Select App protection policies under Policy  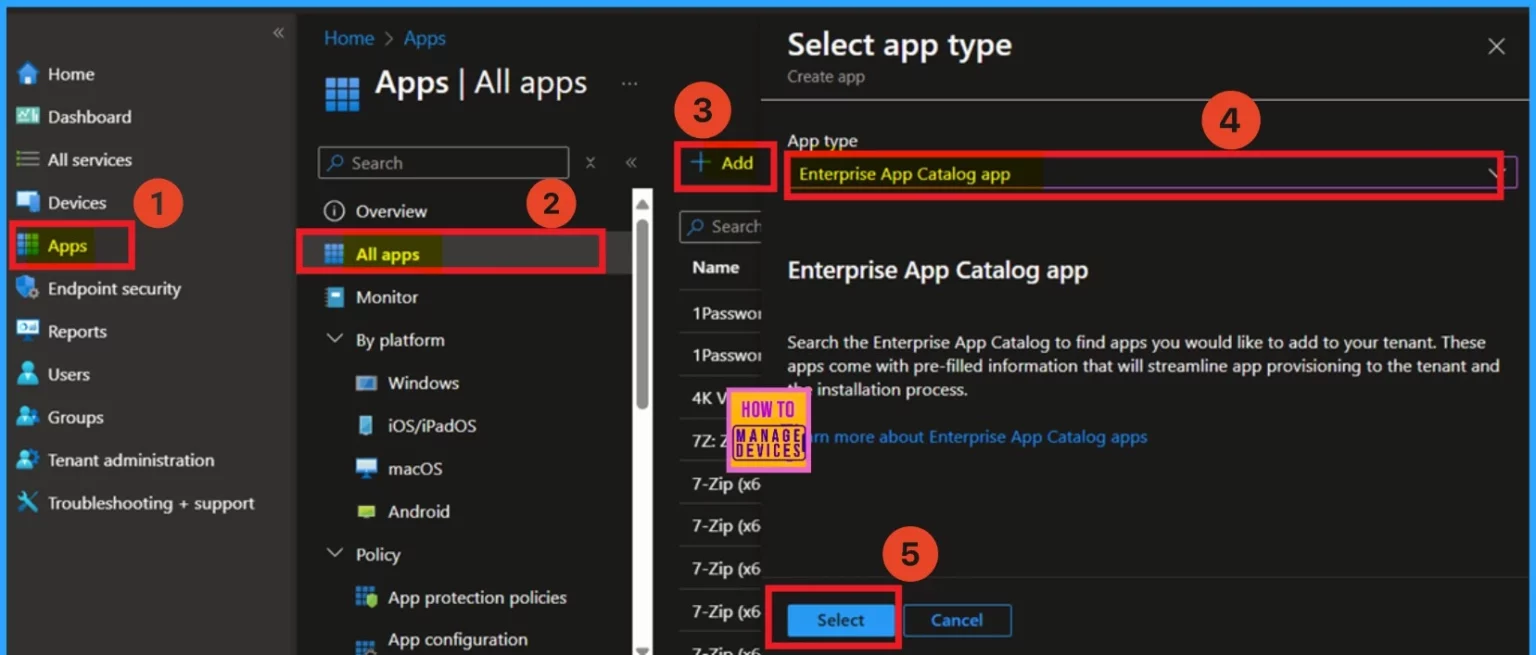pos(477,598)
